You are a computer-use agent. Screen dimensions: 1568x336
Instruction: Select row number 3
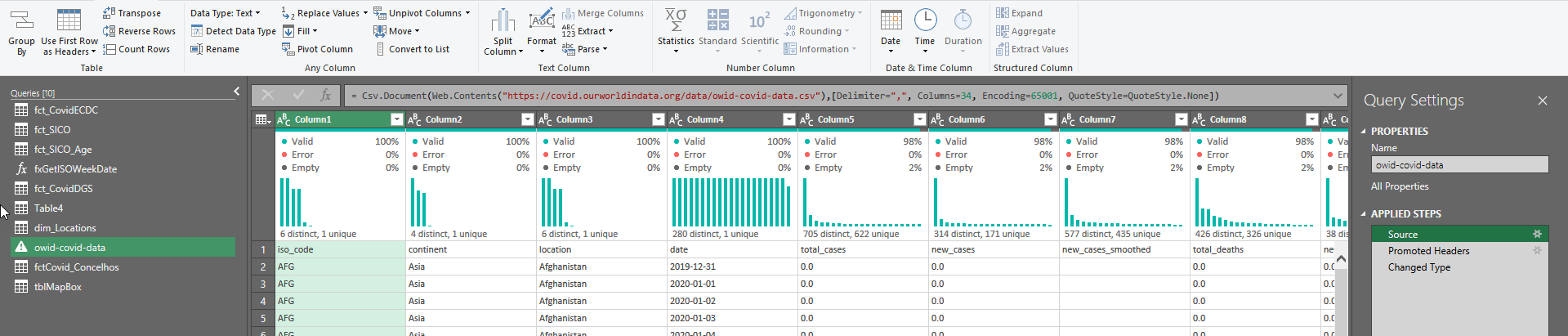(x=263, y=284)
